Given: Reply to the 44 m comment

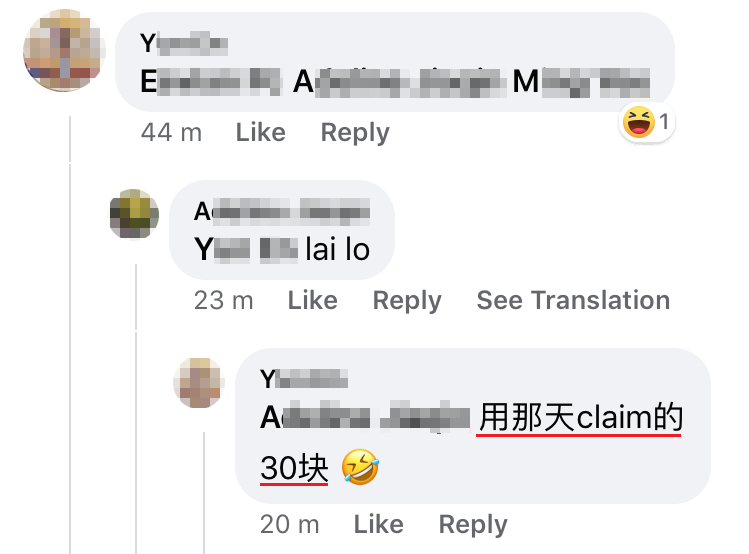Looking at the screenshot, I should click(355, 132).
